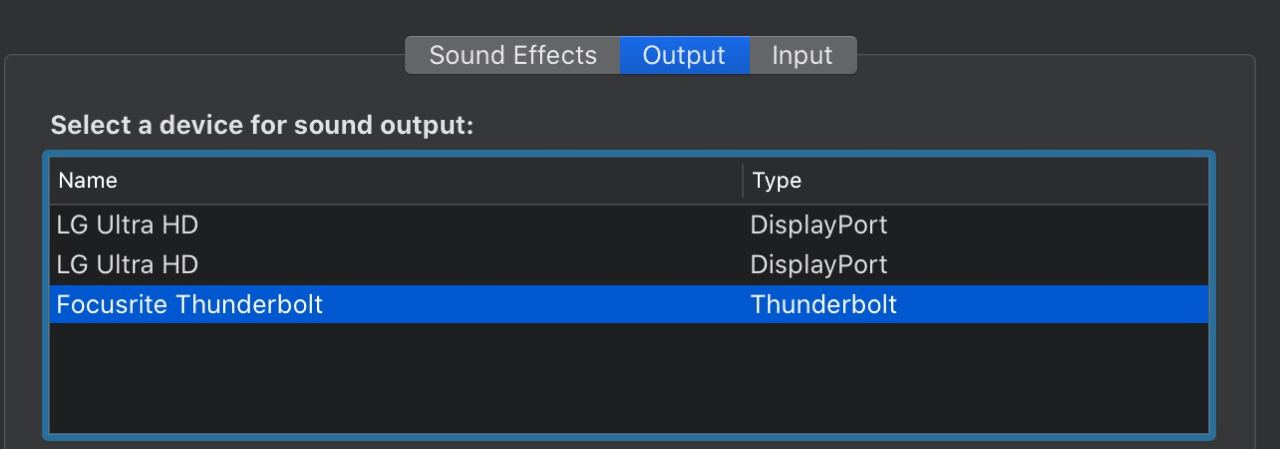Screen dimensions: 1280x449
Task: Click highlighted row gap between Focusrite and Thunderbolt
Action: (x=530, y=305)
